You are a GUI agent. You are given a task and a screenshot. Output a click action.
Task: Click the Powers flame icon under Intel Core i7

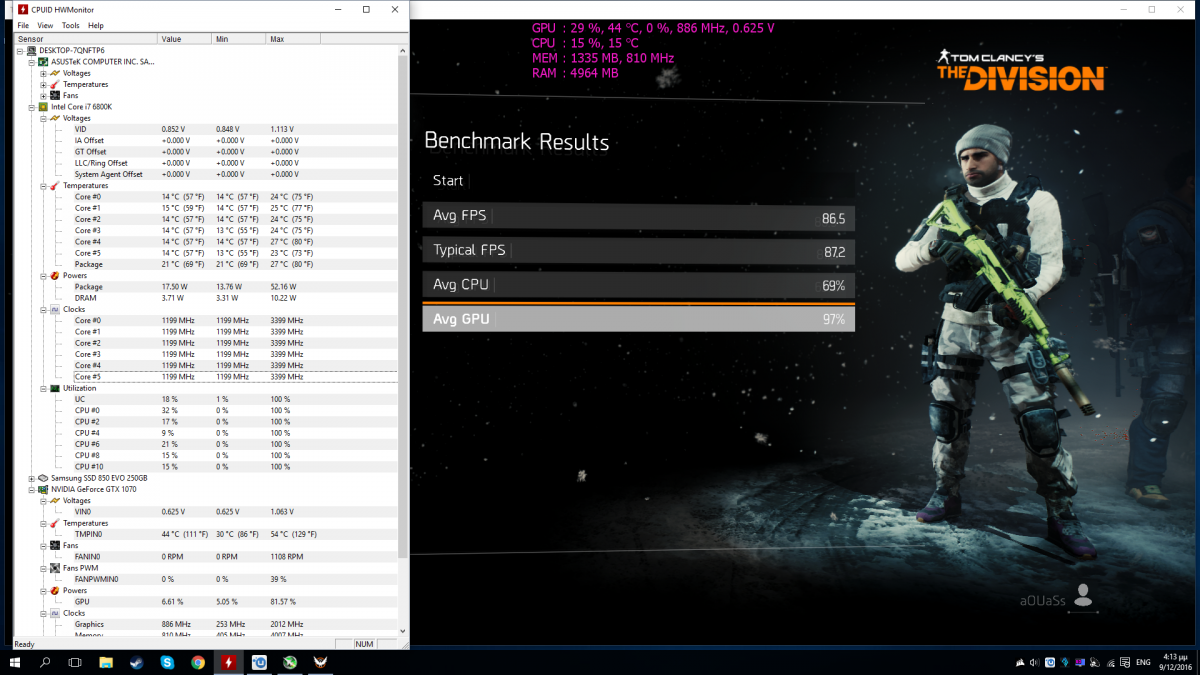(55, 275)
